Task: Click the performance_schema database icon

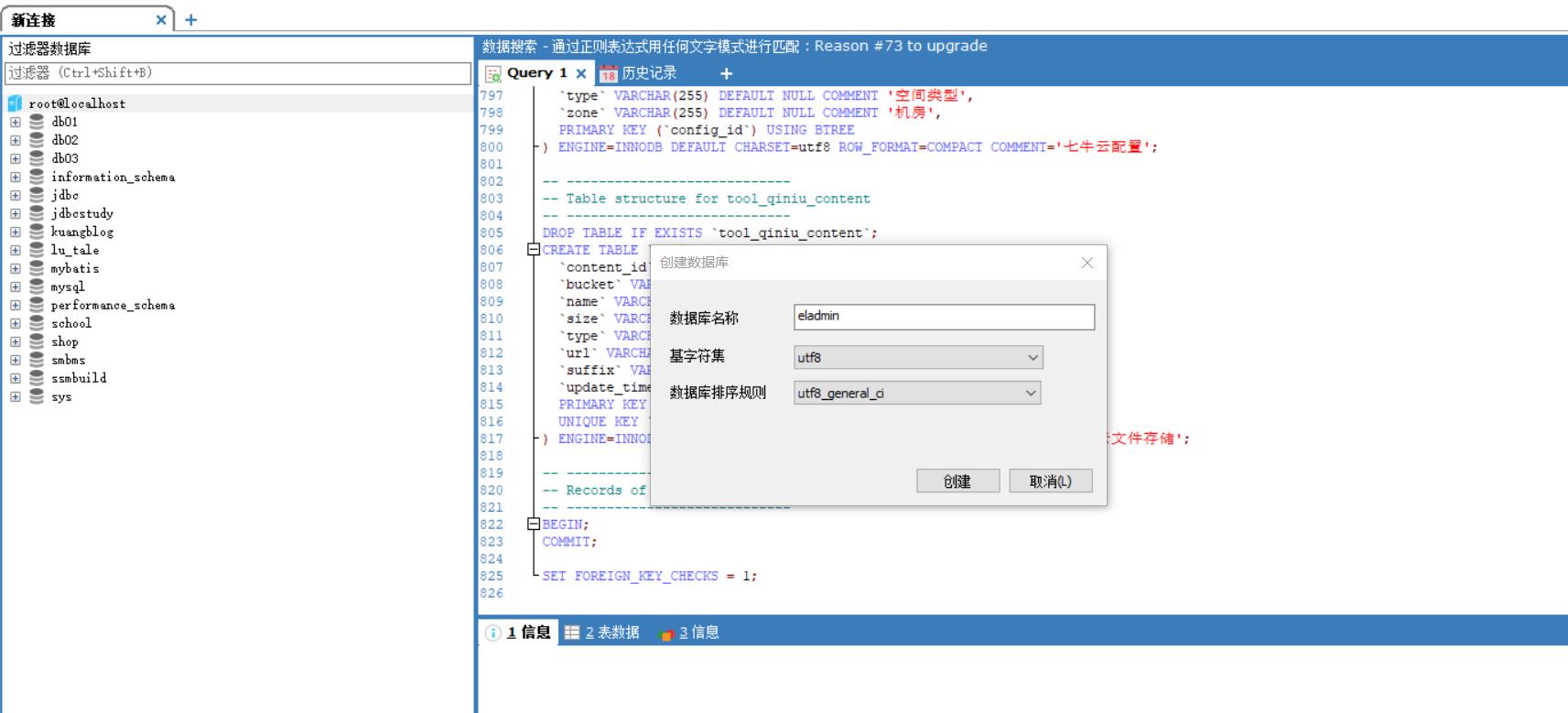Action: [37, 305]
